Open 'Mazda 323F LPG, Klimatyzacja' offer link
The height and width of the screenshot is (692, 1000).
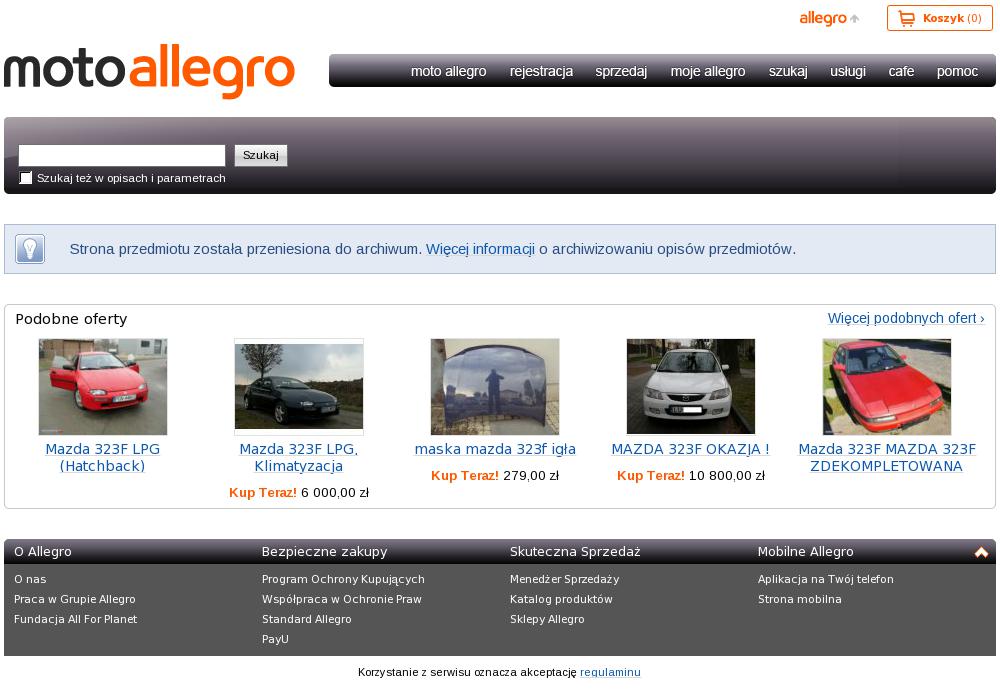(299, 458)
